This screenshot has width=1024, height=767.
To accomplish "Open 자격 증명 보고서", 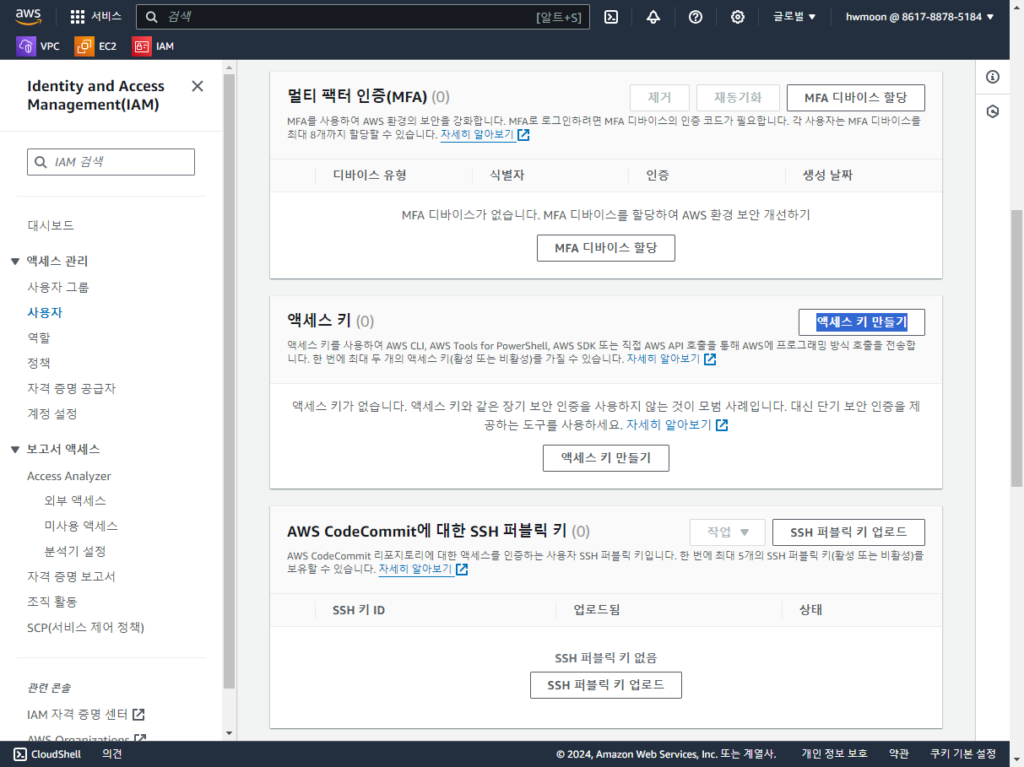I will pyautogui.click(x=71, y=576).
